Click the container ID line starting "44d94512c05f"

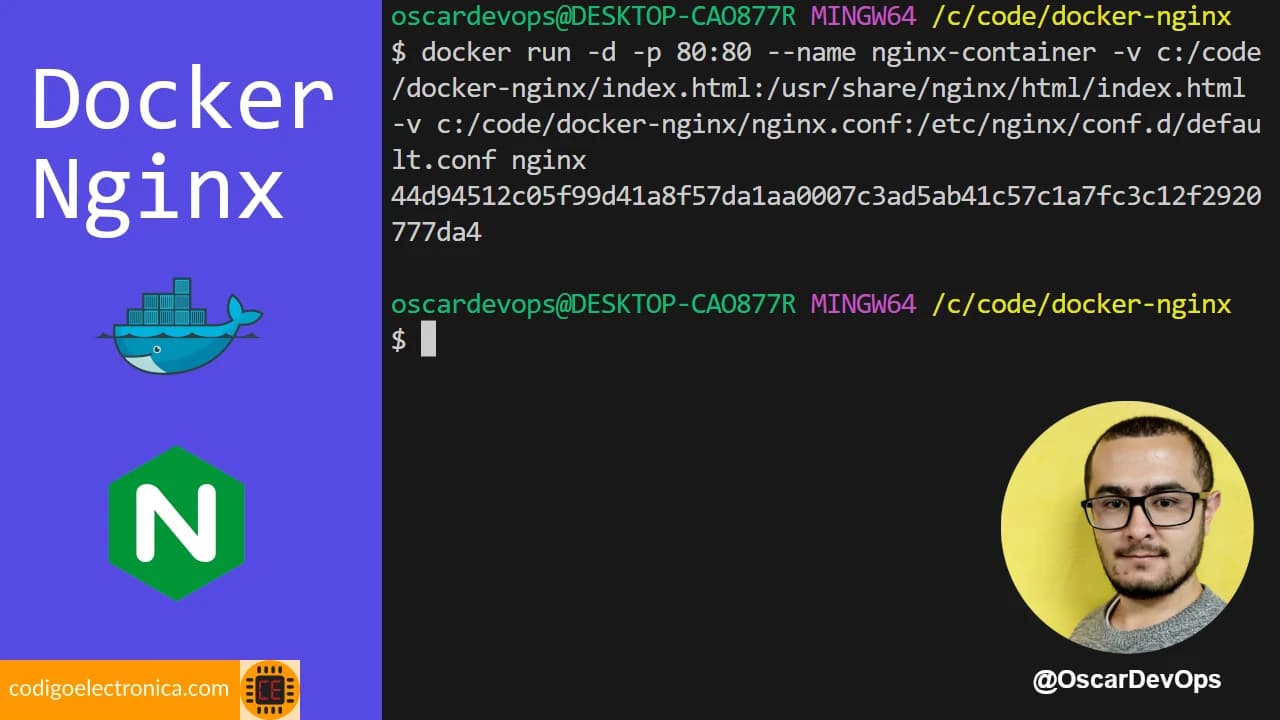826,196
